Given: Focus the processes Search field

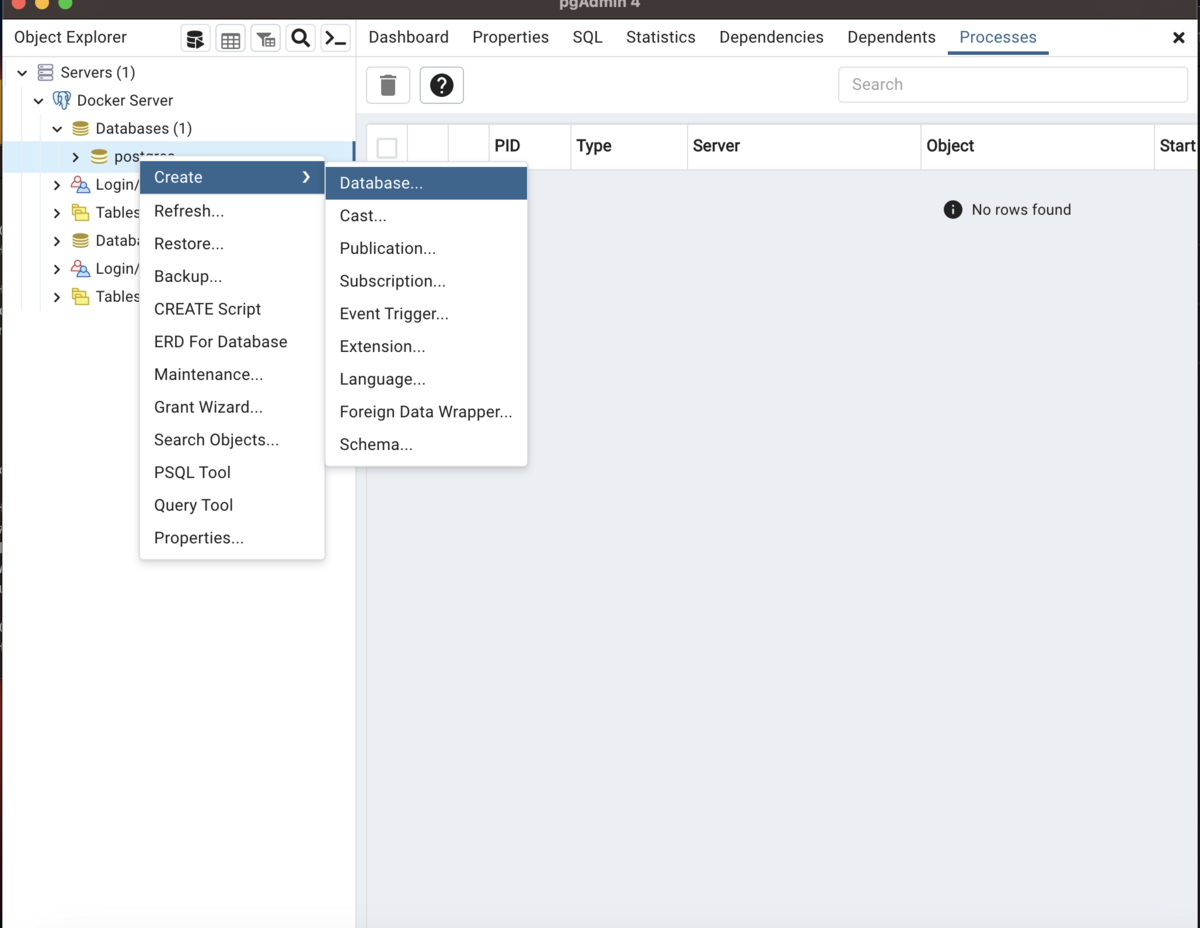Looking at the screenshot, I should pos(1012,85).
